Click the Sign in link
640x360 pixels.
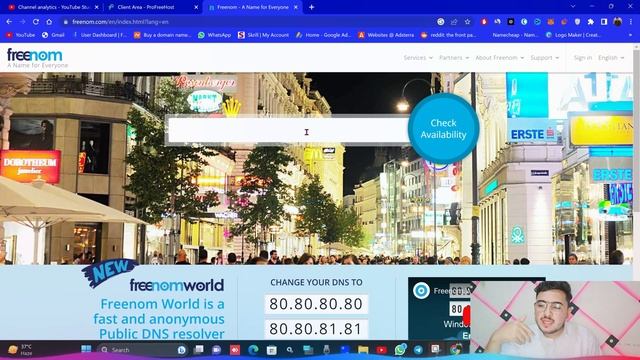point(582,58)
